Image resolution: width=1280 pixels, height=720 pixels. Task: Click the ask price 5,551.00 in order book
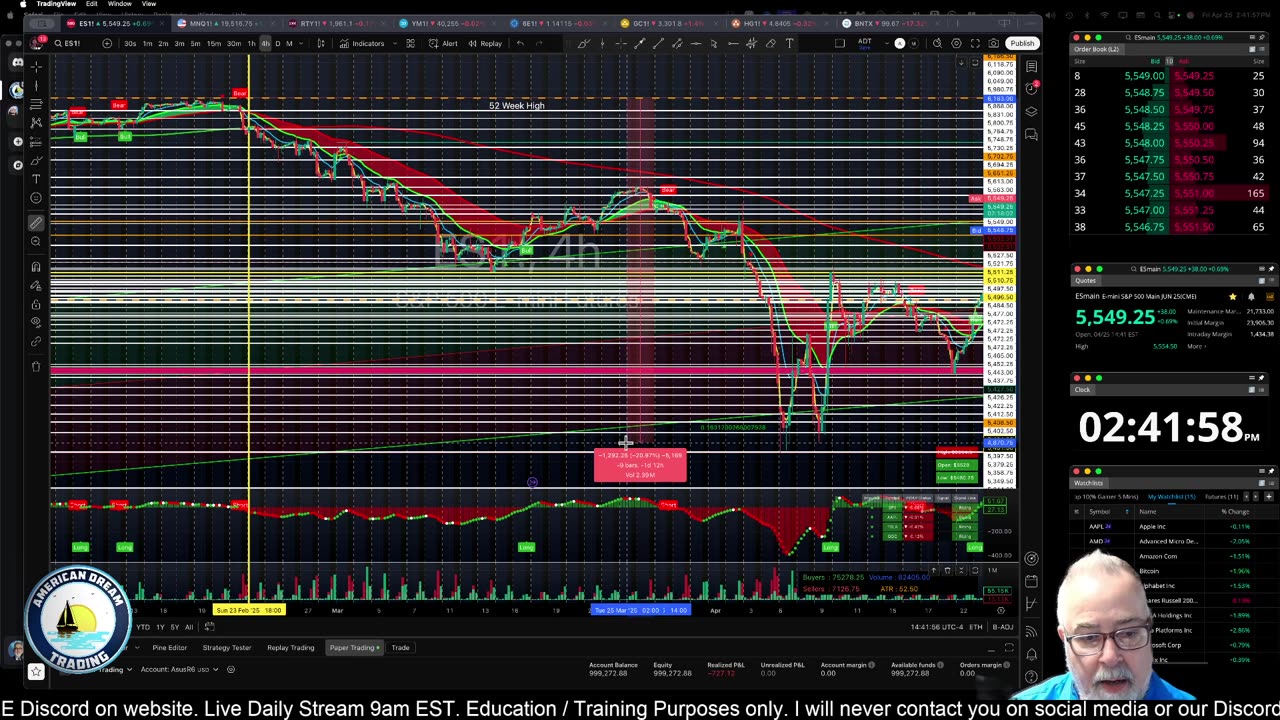coord(1194,193)
